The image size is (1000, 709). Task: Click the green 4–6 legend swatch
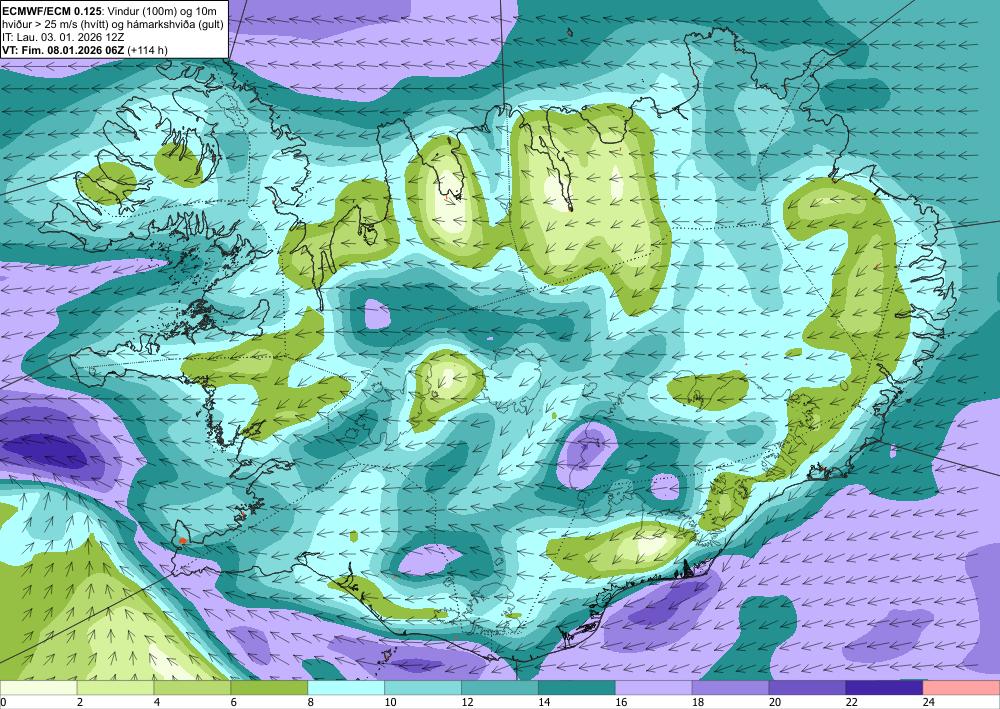[192, 688]
